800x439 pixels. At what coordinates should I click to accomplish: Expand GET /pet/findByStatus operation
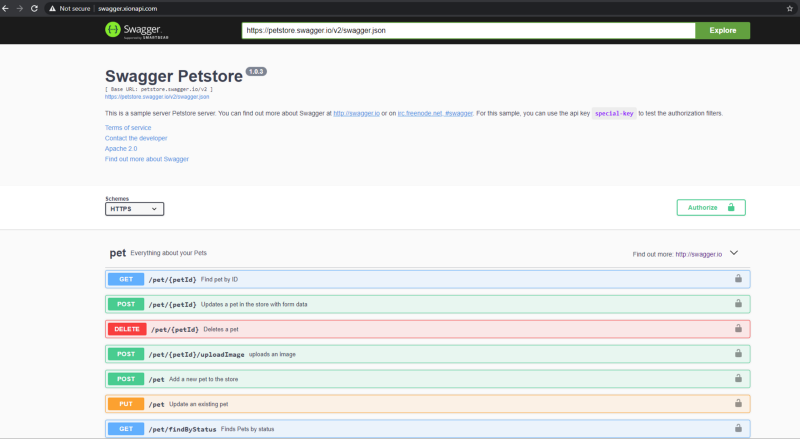click(x=428, y=429)
